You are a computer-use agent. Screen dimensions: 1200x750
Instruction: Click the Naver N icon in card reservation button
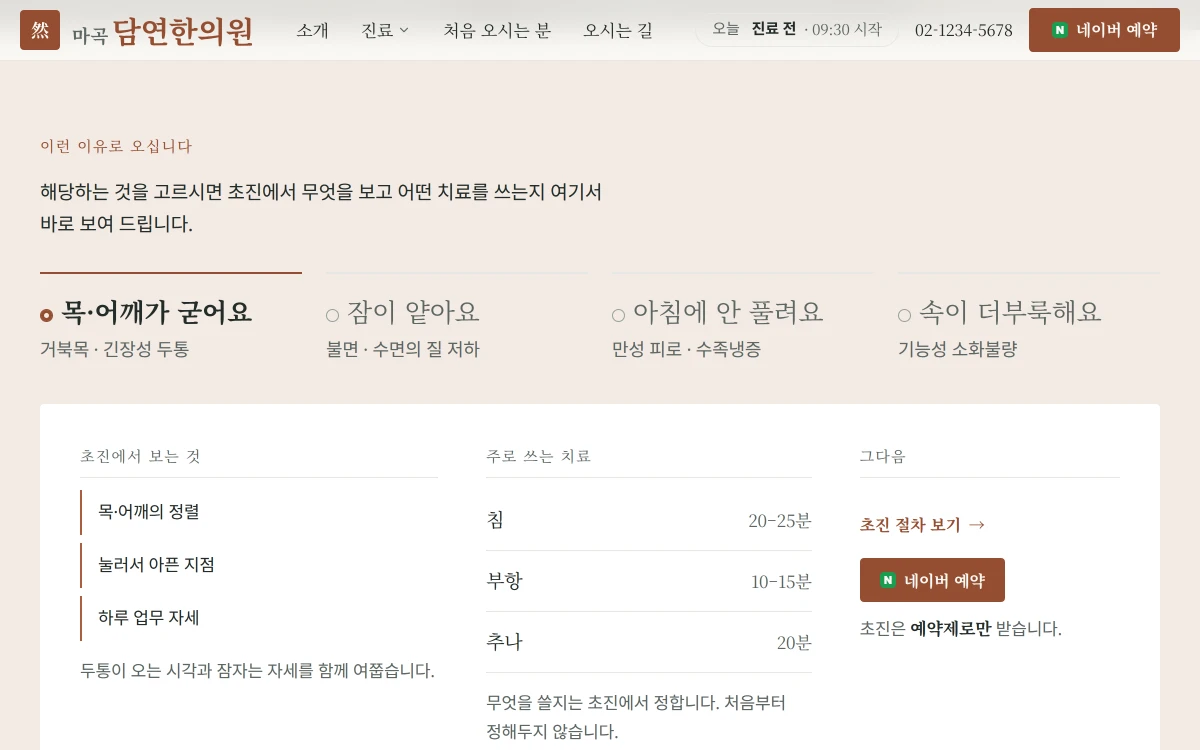pyautogui.click(x=888, y=580)
